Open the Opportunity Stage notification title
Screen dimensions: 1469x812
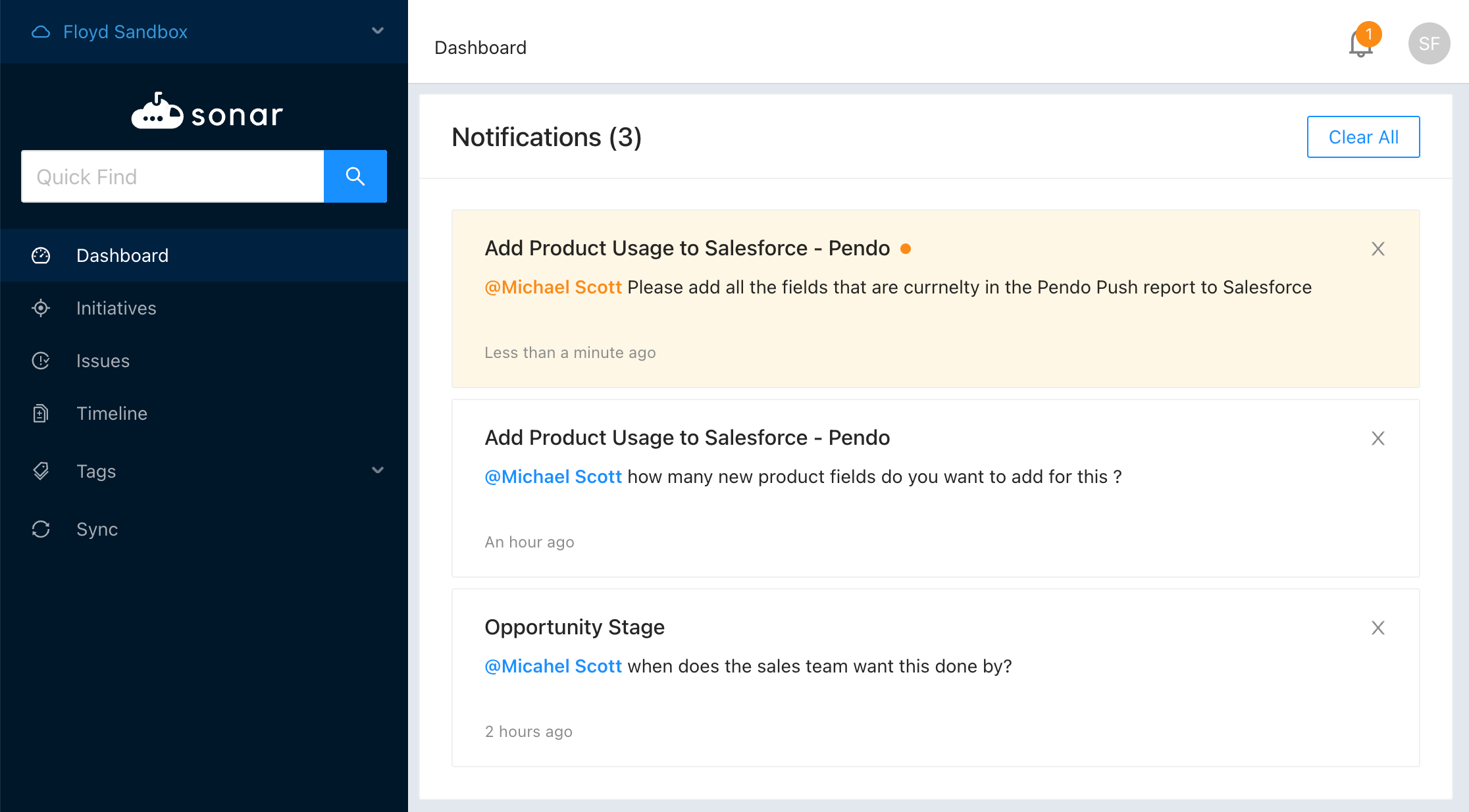pyautogui.click(x=575, y=627)
